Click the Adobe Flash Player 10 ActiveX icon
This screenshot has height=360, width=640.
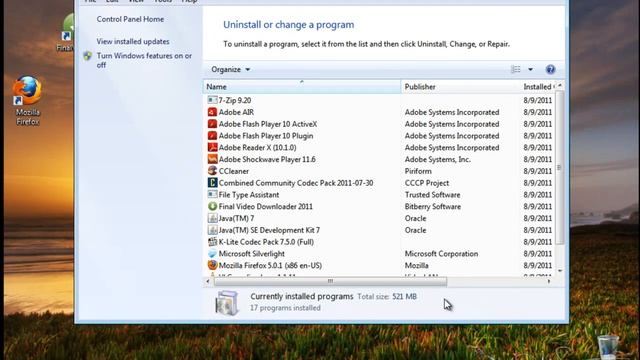pyautogui.click(x=212, y=124)
